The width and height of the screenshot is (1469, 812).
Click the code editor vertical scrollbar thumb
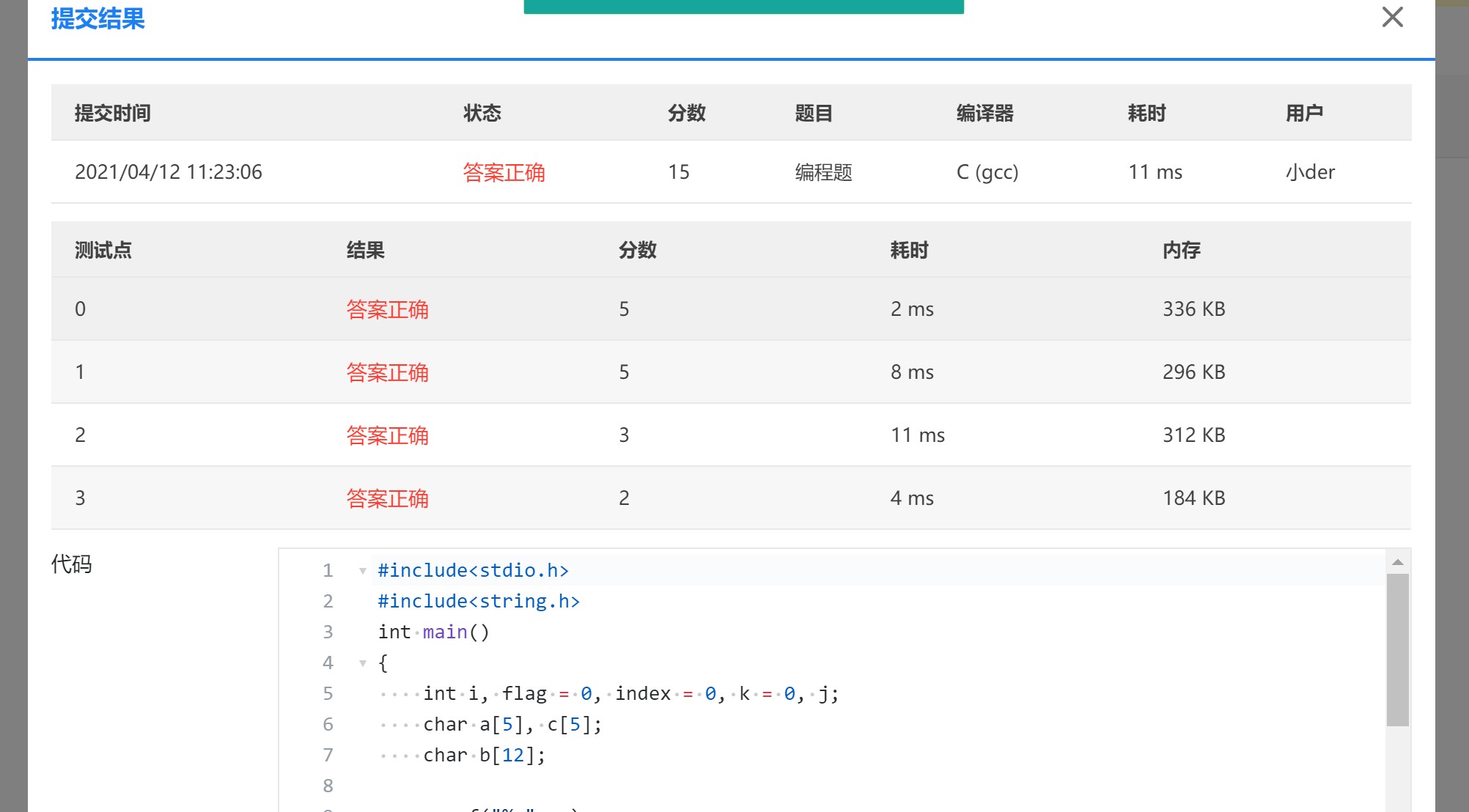point(1398,649)
